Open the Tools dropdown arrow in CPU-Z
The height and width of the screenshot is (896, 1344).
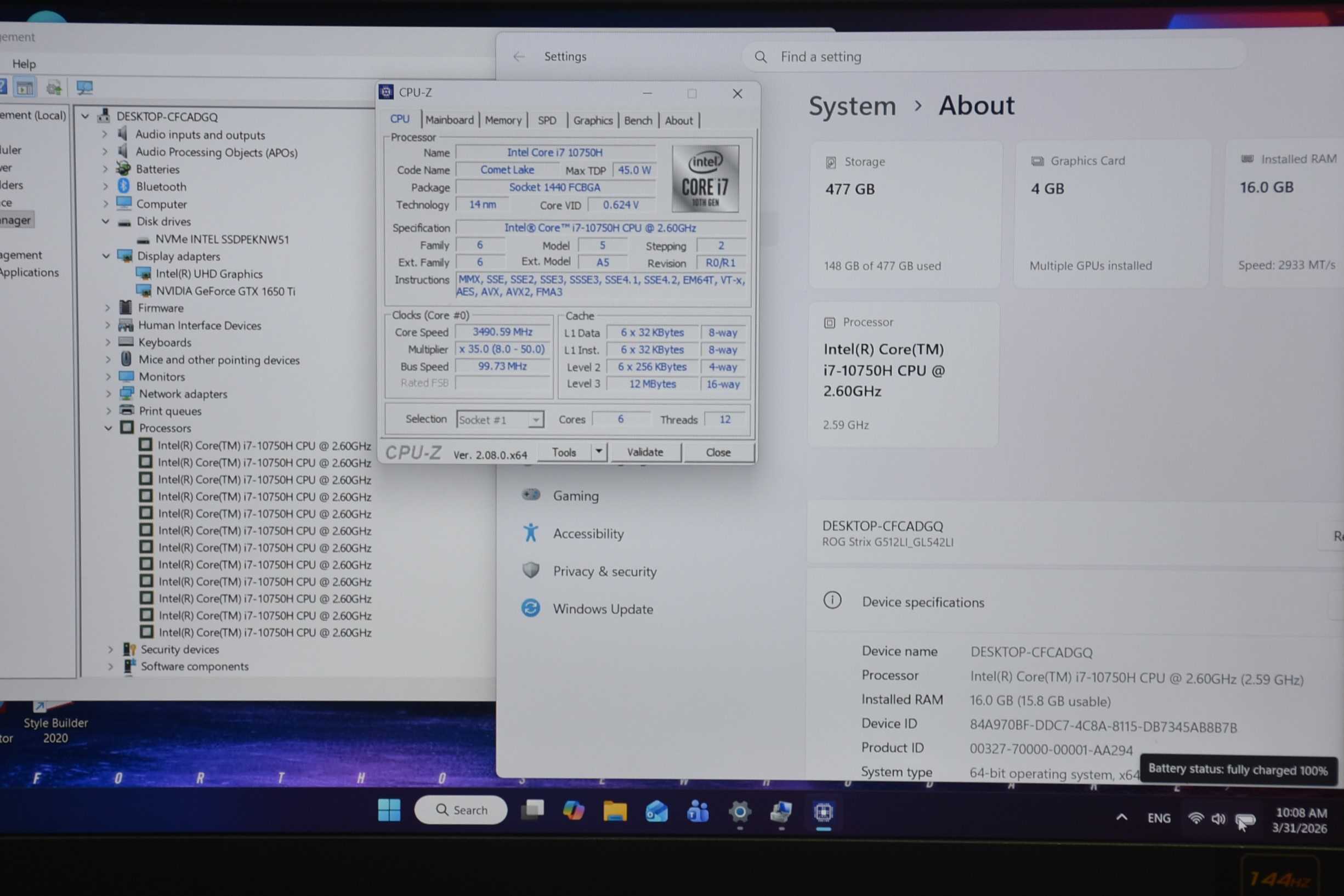[x=598, y=451]
